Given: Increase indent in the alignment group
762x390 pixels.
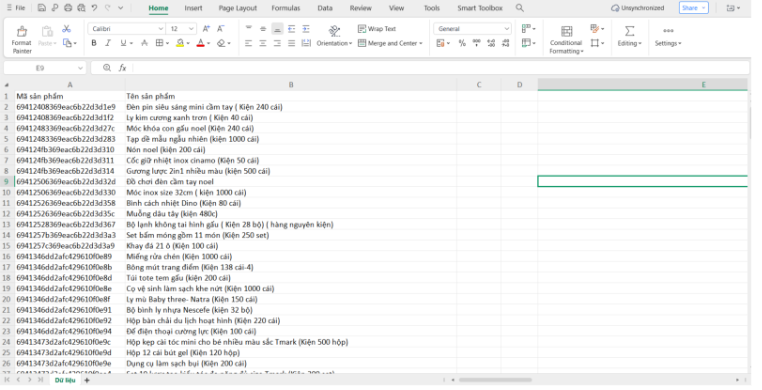Looking at the screenshot, I should (x=306, y=29).
